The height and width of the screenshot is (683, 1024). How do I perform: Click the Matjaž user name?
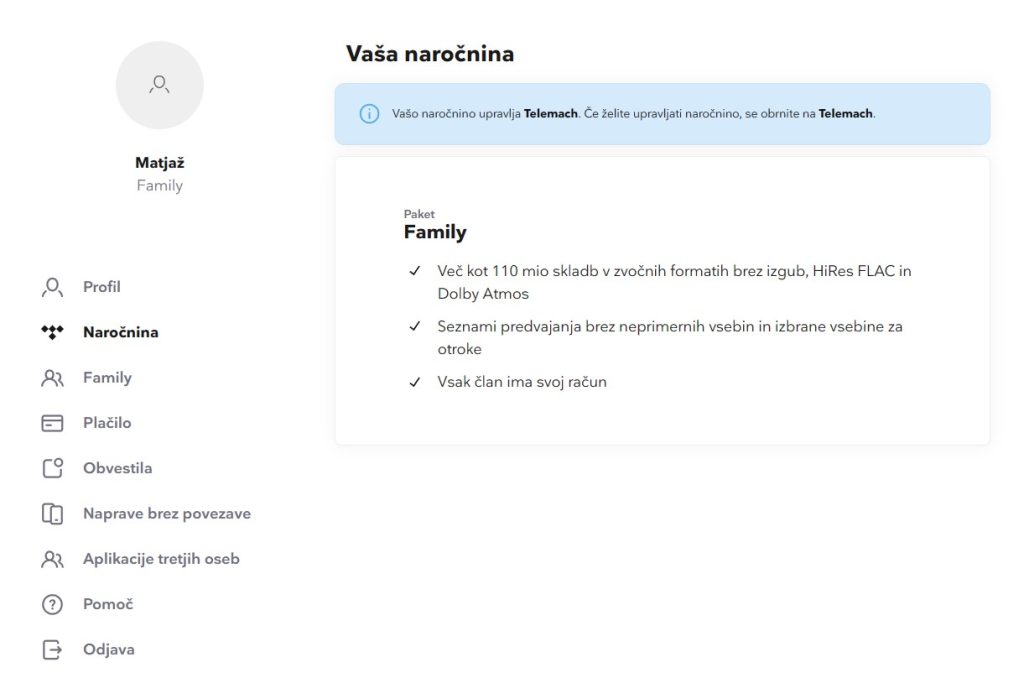point(160,163)
